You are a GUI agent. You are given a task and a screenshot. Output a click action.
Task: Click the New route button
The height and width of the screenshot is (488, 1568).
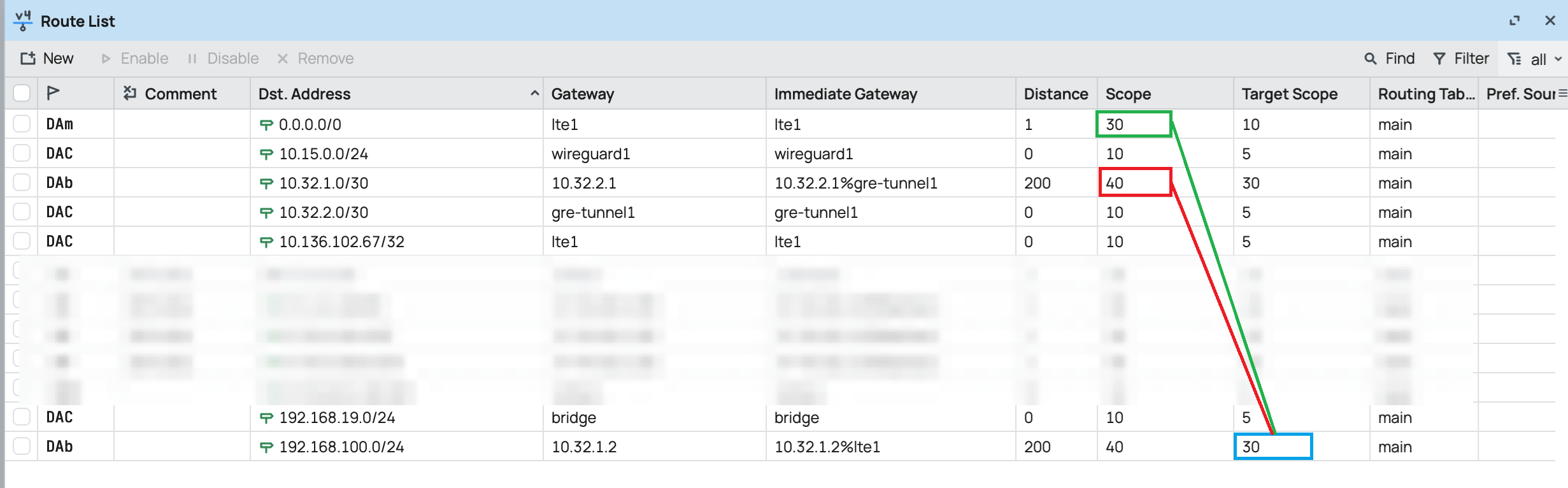pos(47,59)
